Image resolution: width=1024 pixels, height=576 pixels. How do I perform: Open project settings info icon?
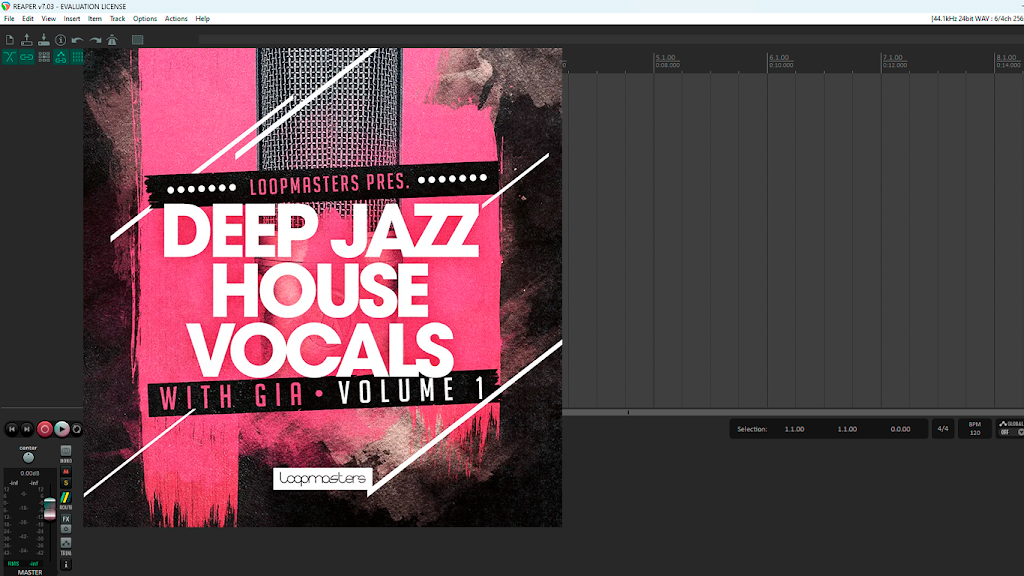click(x=61, y=40)
